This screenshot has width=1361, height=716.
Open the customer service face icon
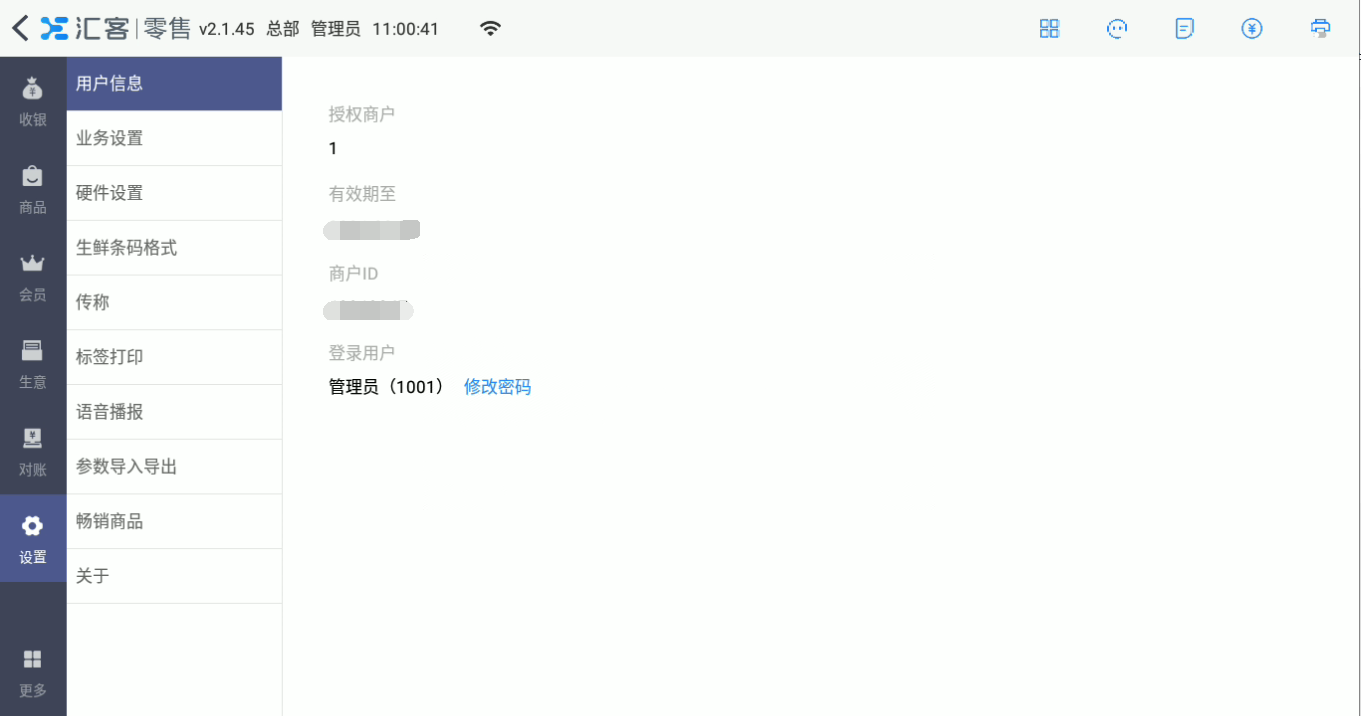[x=1117, y=29]
